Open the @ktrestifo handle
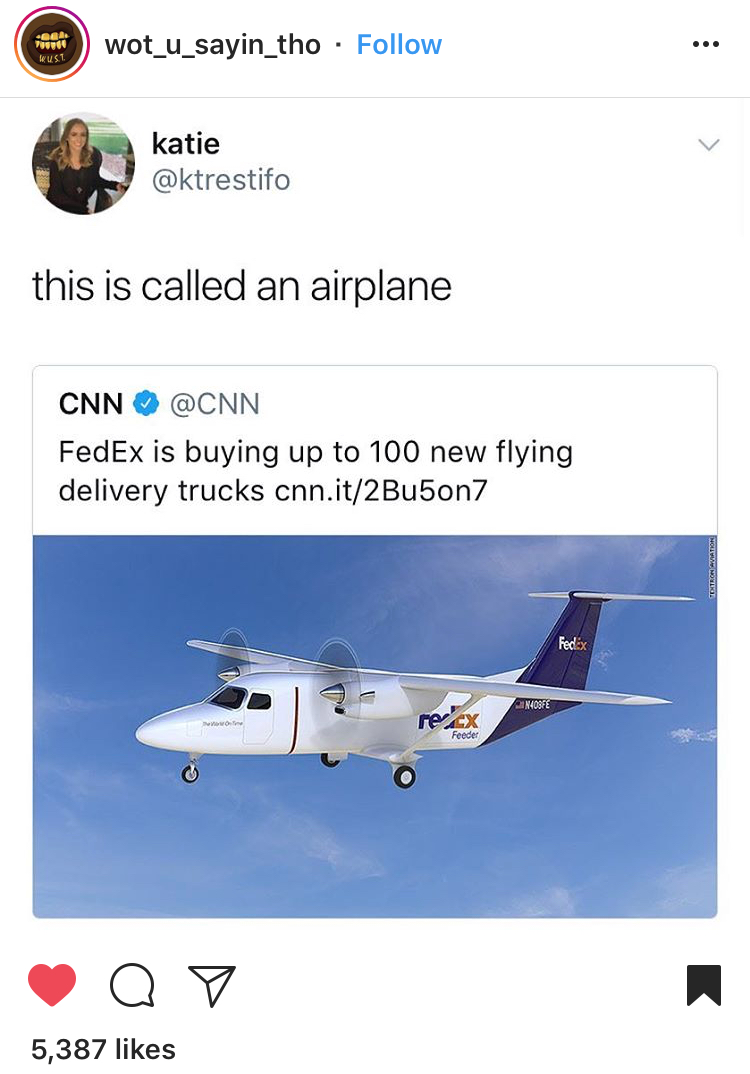 (221, 179)
